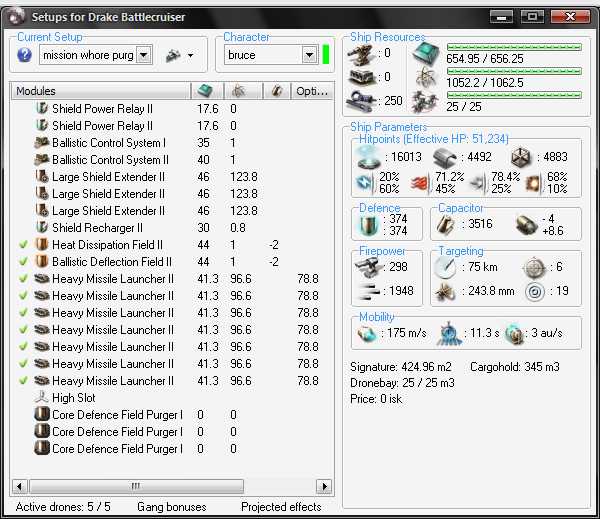Image resolution: width=600 pixels, height=519 pixels.
Task: Click the explosive resistance icon showing 68%
Action: click(533, 183)
